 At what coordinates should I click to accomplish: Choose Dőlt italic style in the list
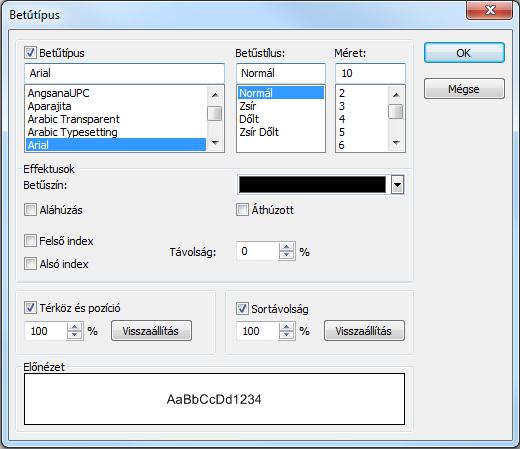coord(281,119)
